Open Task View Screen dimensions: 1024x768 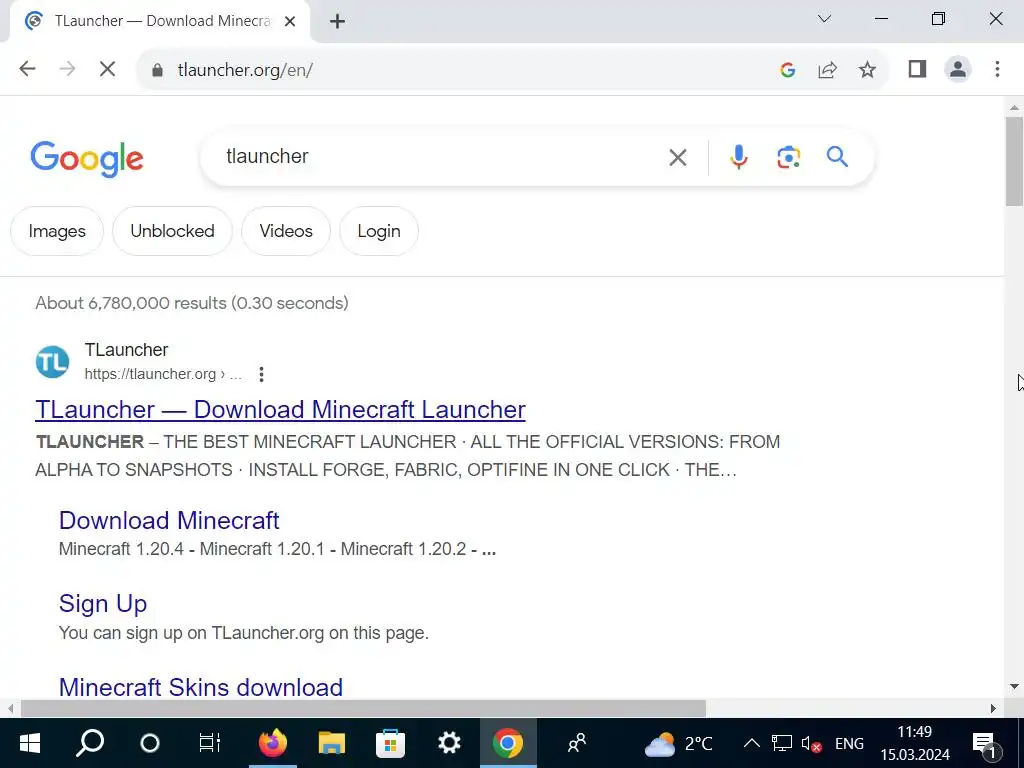210,743
